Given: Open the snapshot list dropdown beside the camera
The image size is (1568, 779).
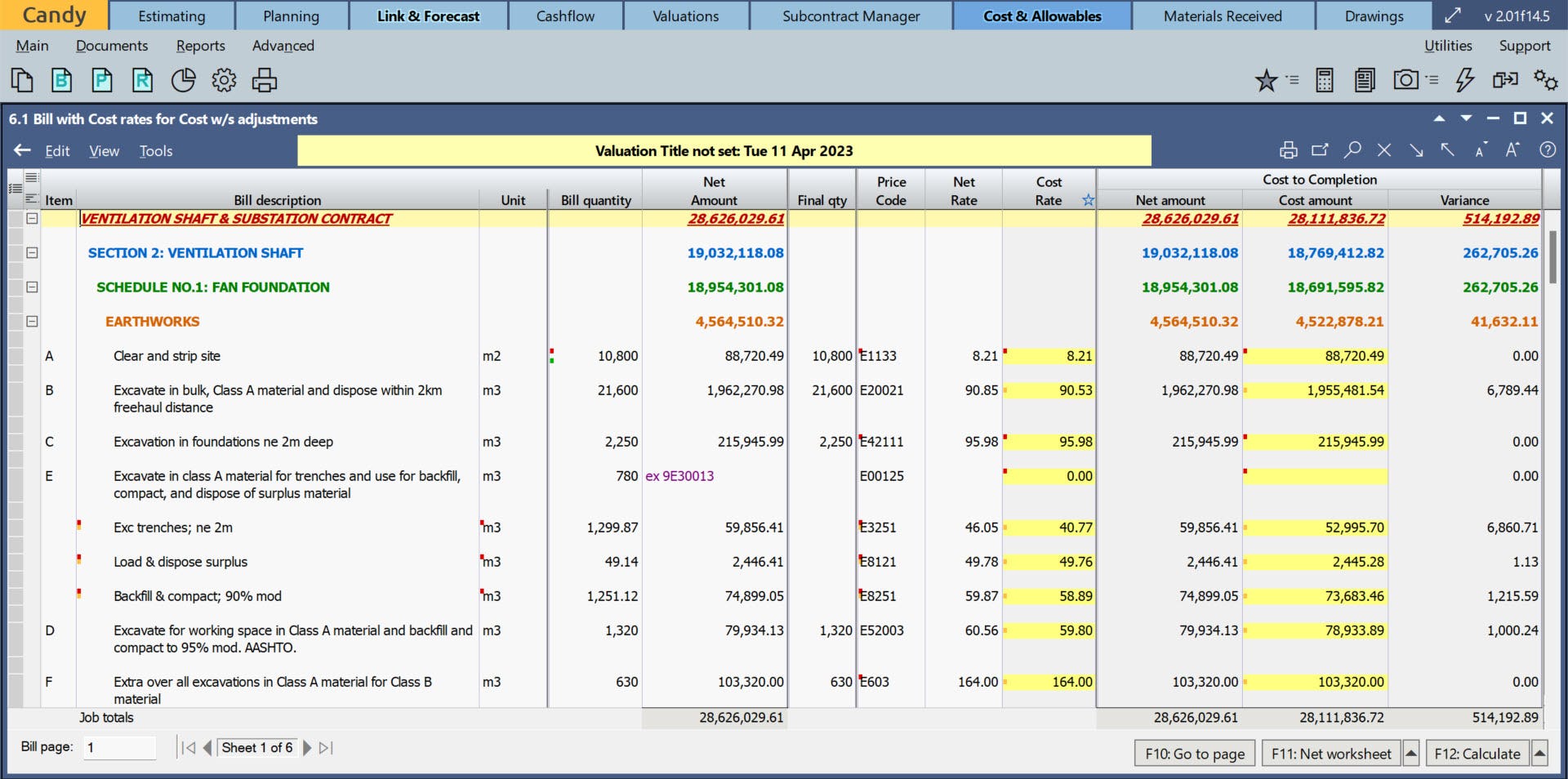Looking at the screenshot, I should 1432,80.
